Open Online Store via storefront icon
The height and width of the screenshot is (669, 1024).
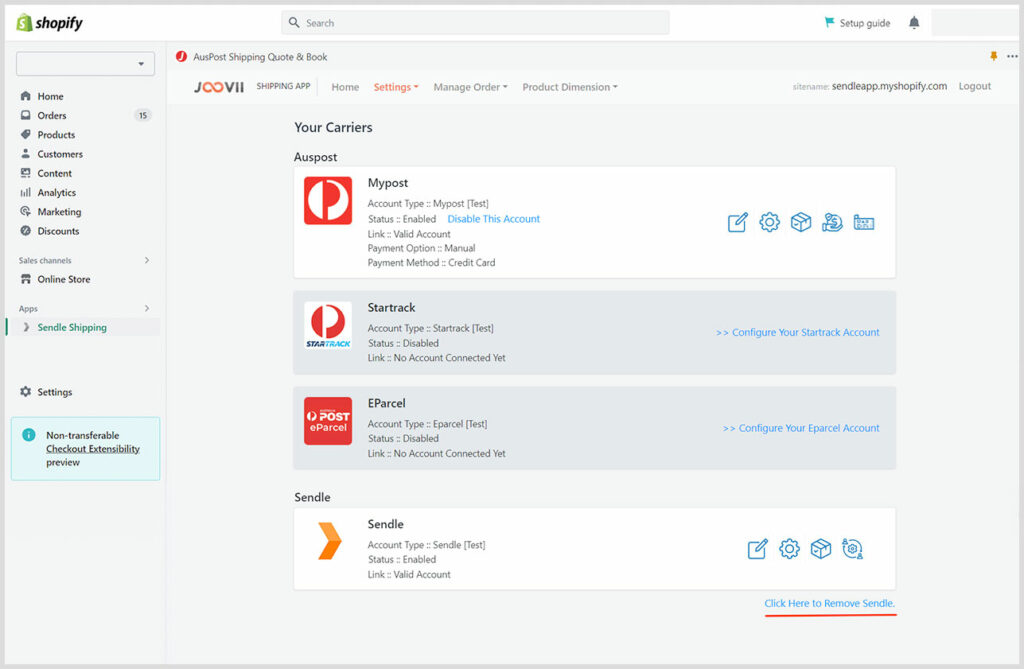(x=25, y=279)
